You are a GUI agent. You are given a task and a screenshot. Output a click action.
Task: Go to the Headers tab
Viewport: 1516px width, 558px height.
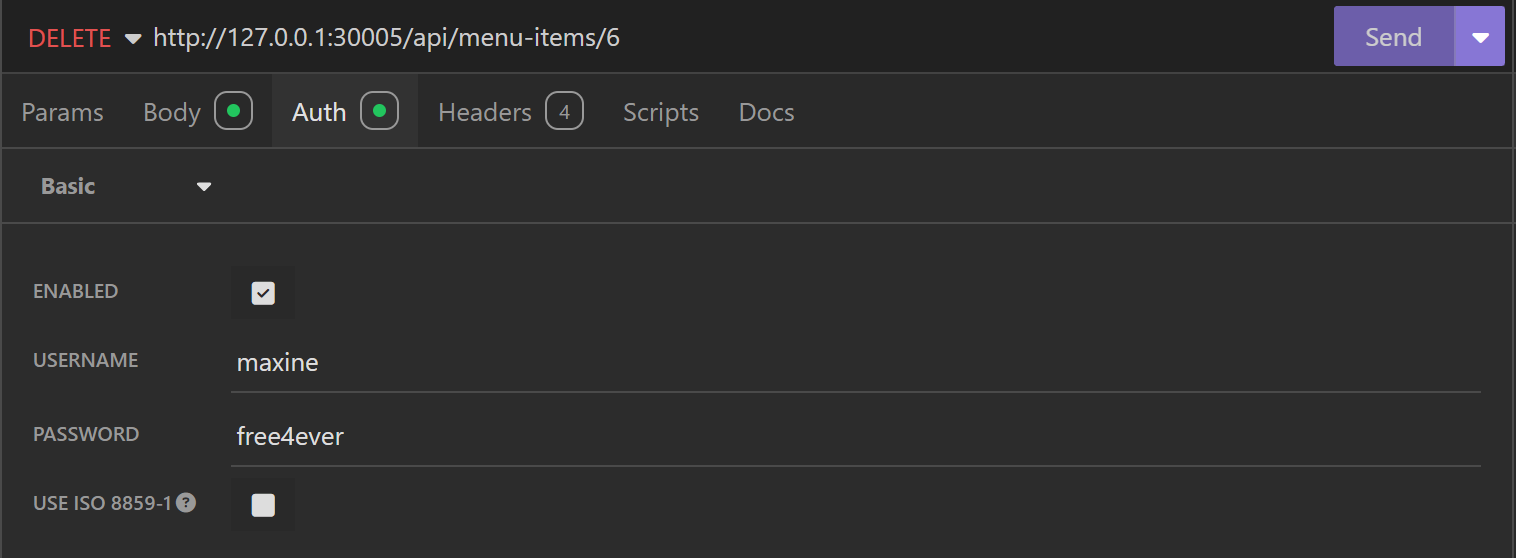pos(485,112)
